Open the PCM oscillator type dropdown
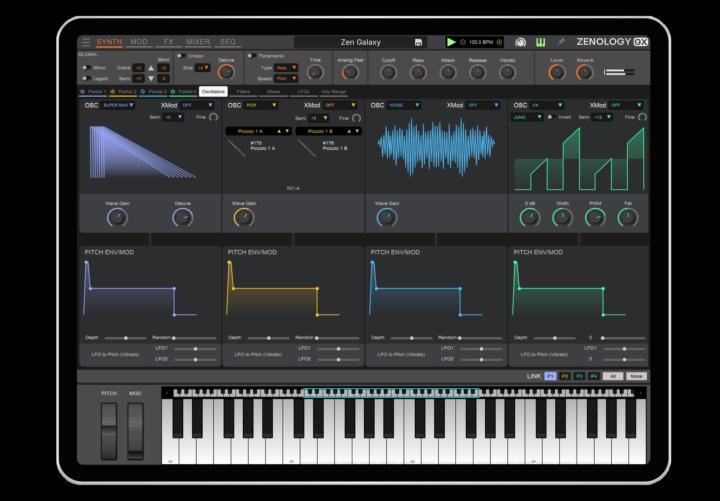Screen dimensions: 720x501 (261, 105)
